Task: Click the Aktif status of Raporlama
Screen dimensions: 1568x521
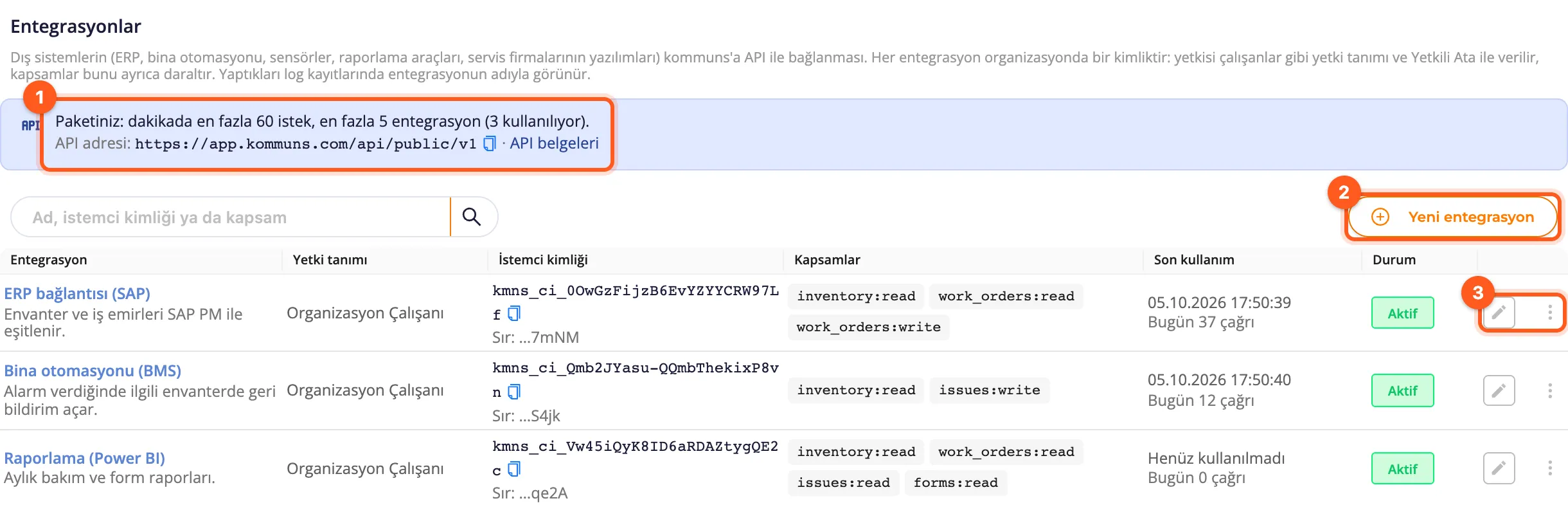Action: tap(1402, 469)
